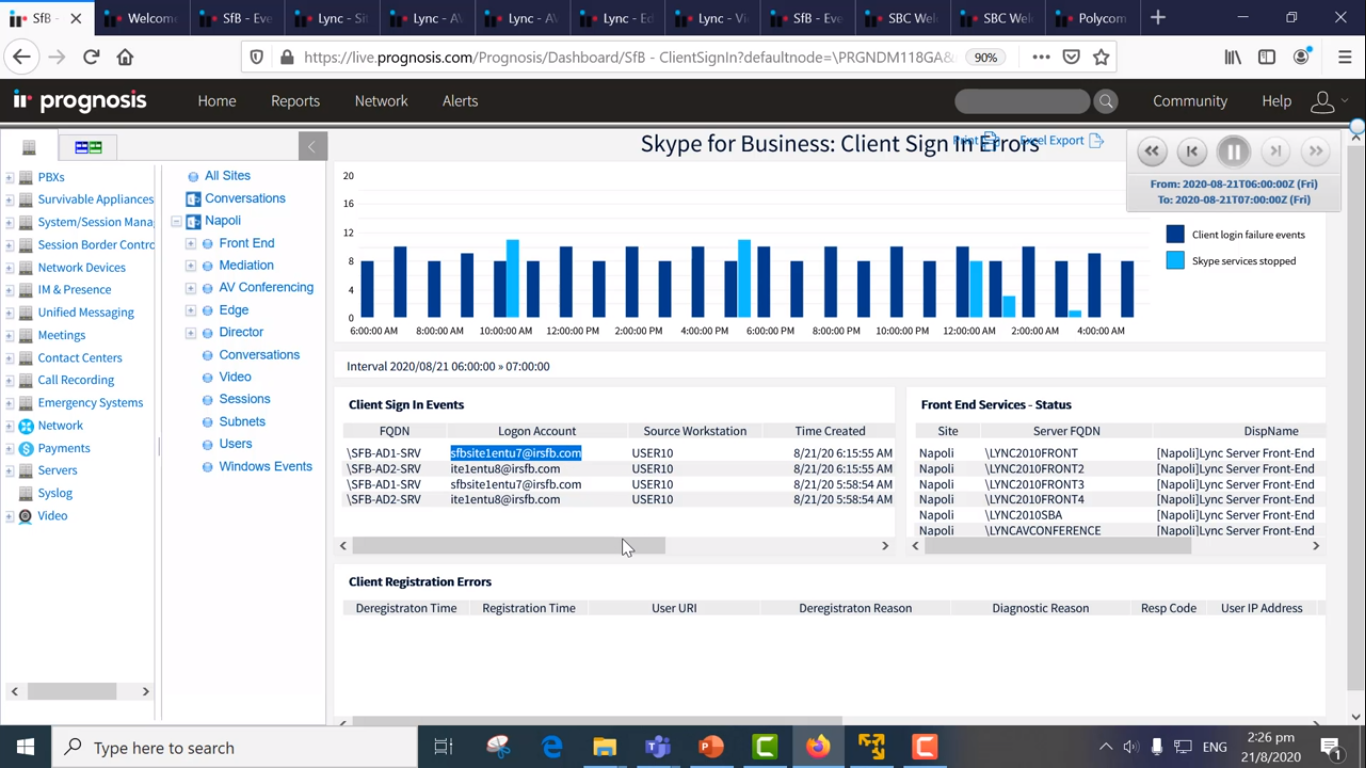Expand the Mediation node
The image size is (1366, 768).
pyautogui.click(x=190, y=266)
